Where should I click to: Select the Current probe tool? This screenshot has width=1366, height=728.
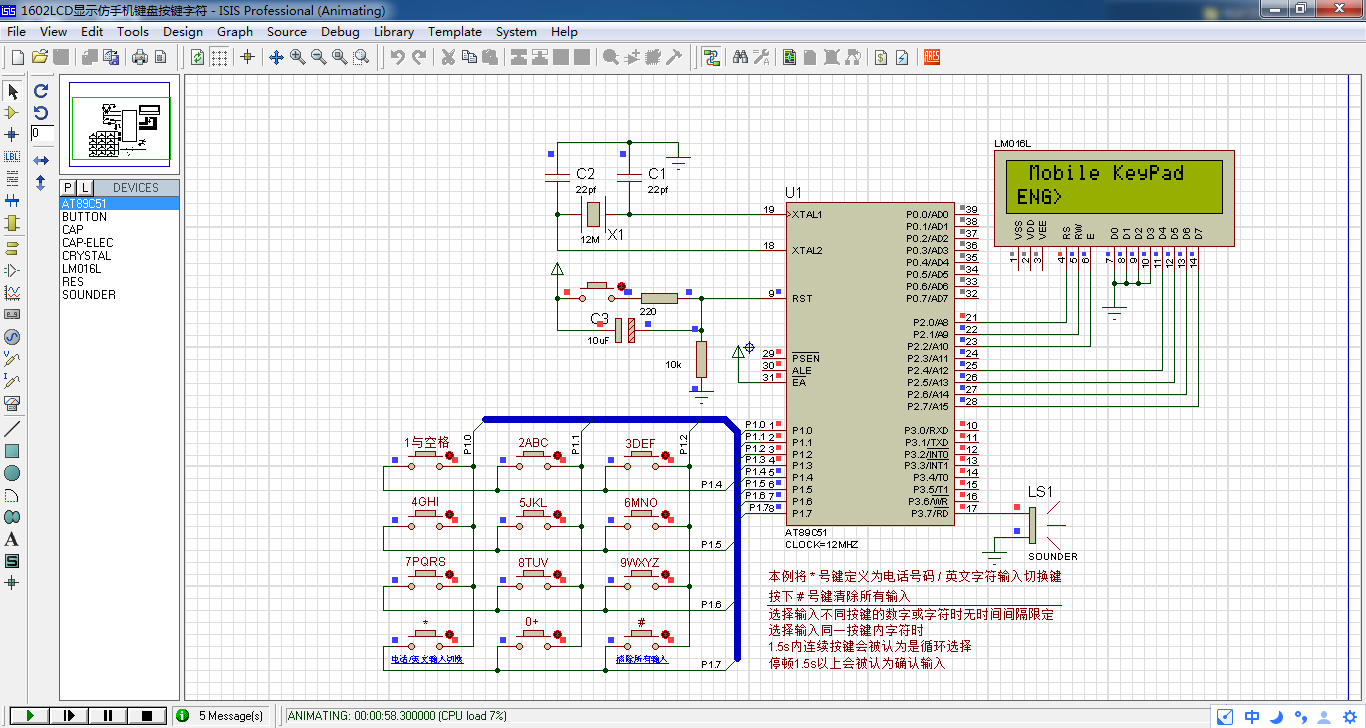click(x=12, y=380)
